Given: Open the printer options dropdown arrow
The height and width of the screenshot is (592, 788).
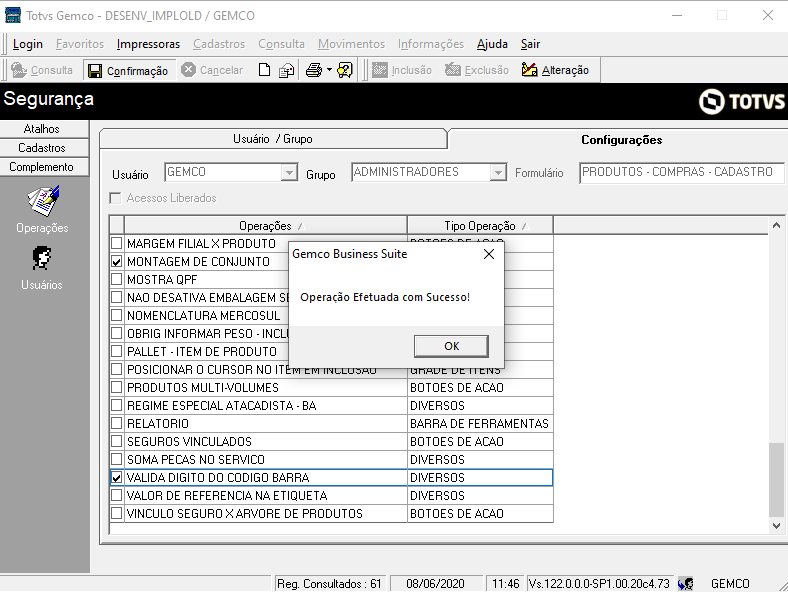Looking at the screenshot, I should pos(329,70).
